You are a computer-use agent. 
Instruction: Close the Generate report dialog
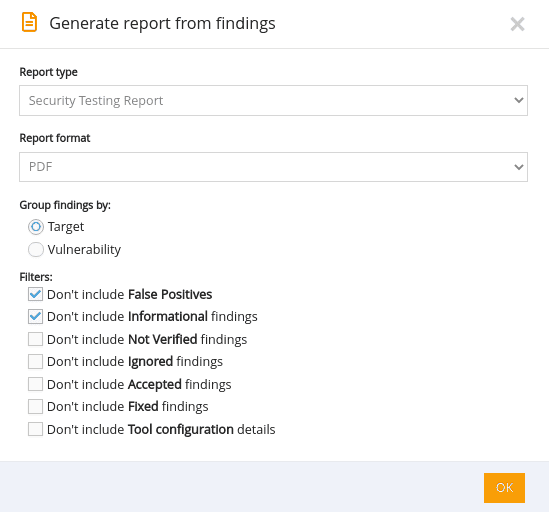coord(517,24)
